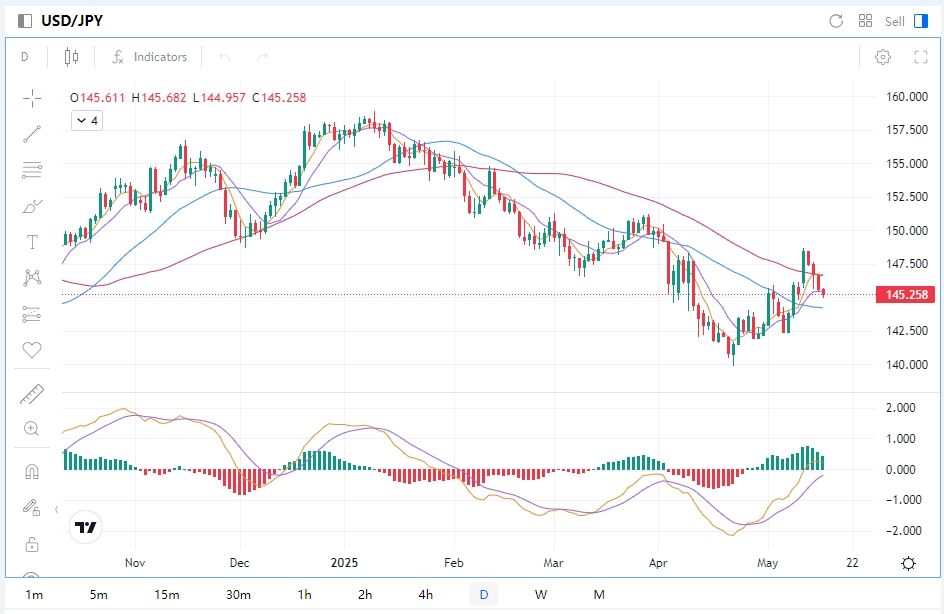Select the forecasting and measurement tool
944x614 pixels.
(x=32, y=314)
